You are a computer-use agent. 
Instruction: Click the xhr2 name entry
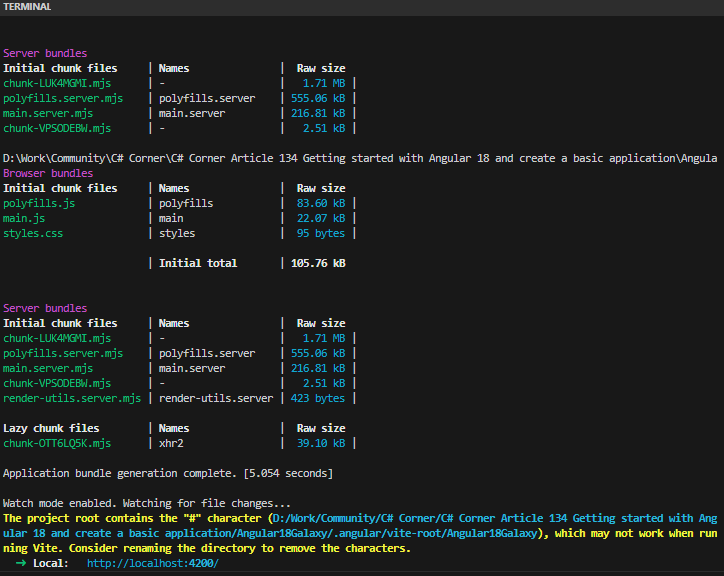tap(171, 443)
